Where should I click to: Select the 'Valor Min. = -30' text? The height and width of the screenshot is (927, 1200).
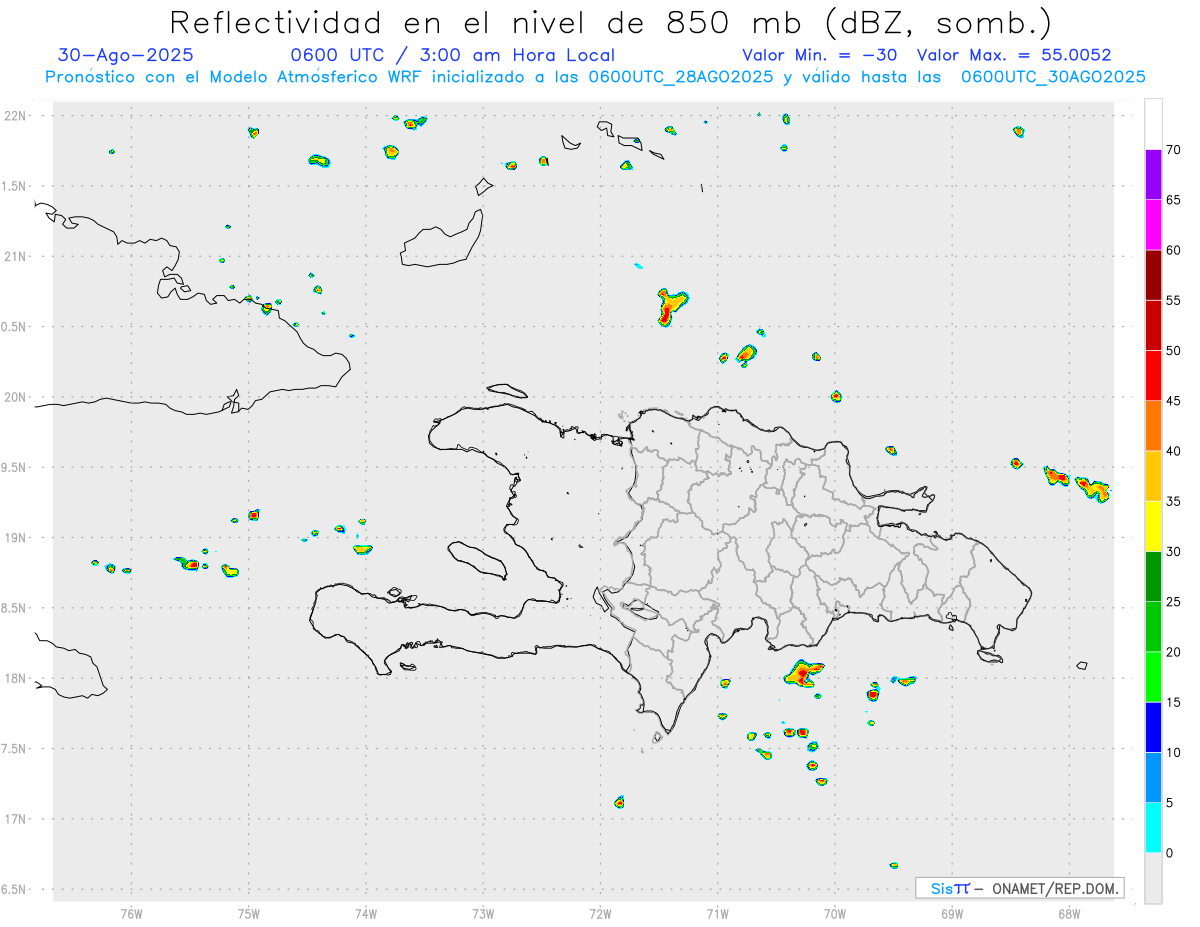point(820,55)
